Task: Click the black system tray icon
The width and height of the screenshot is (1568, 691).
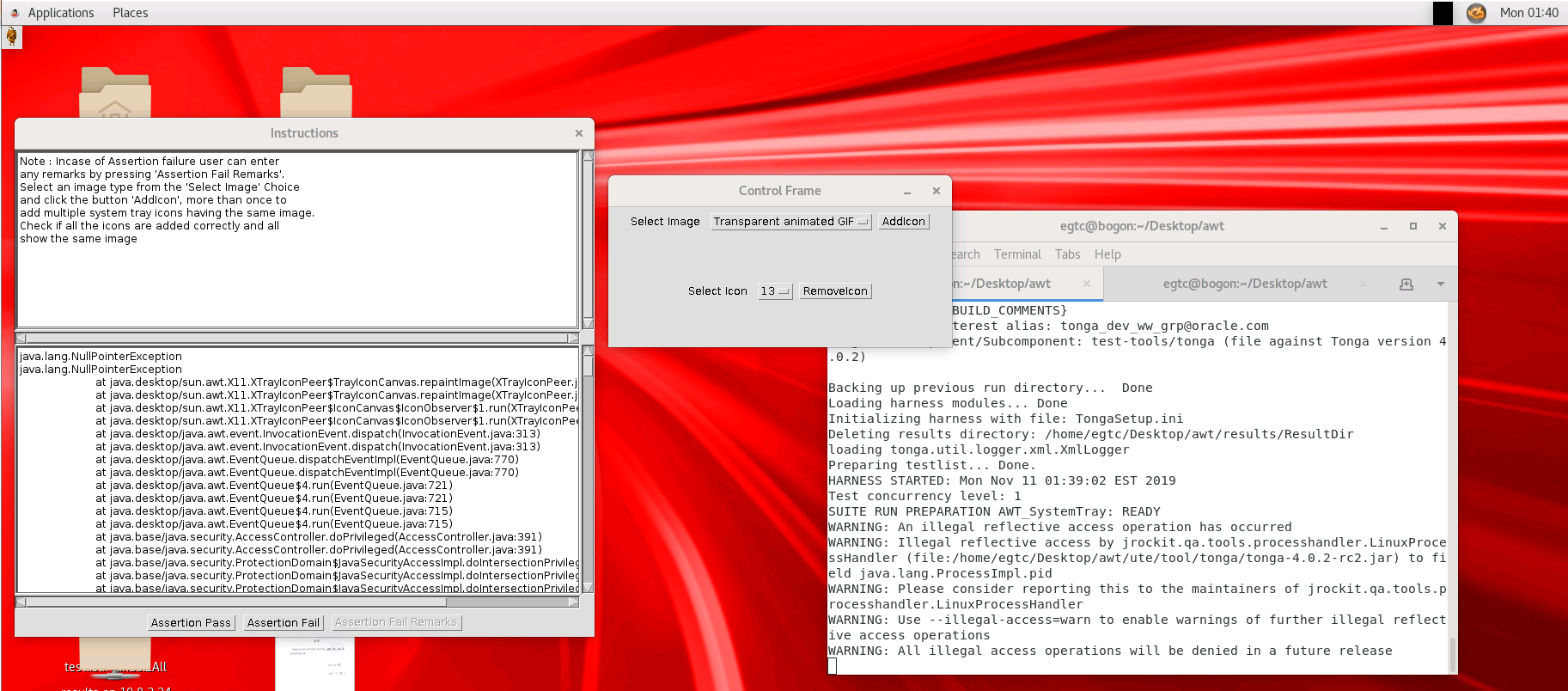Action: pos(1443,13)
